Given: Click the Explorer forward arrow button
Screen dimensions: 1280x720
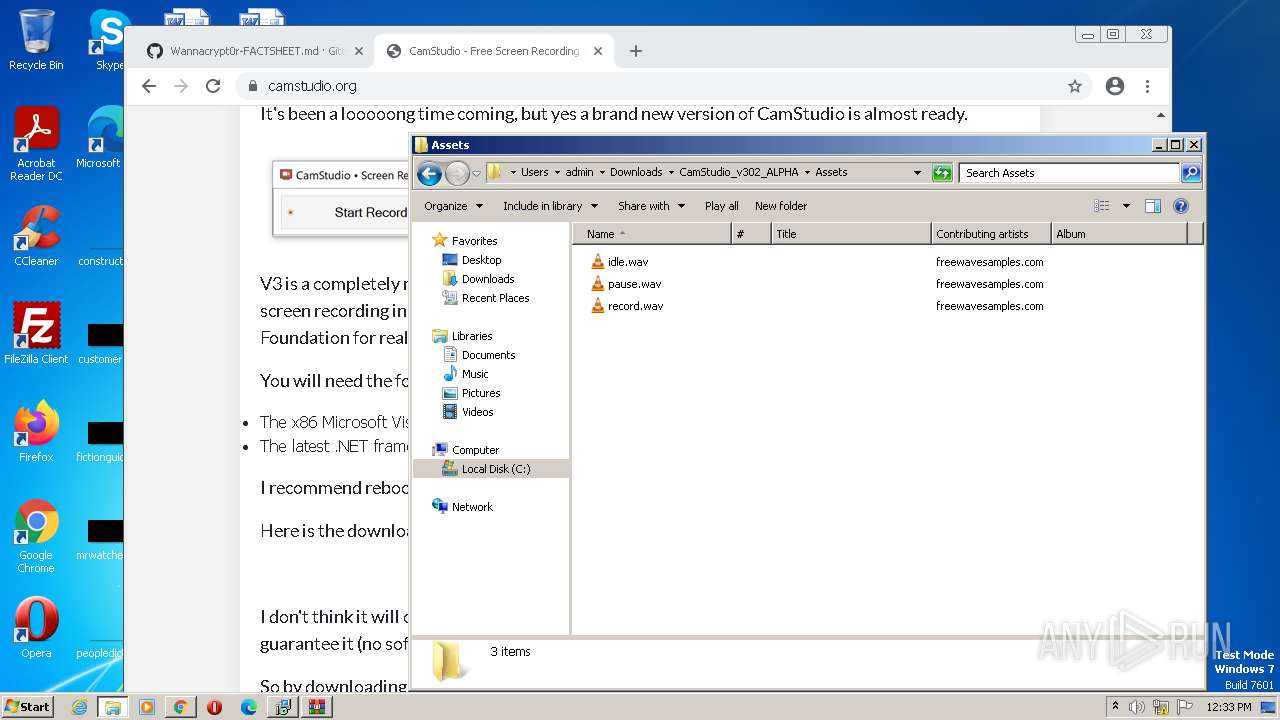Looking at the screenshot, I should coord(457,173).
